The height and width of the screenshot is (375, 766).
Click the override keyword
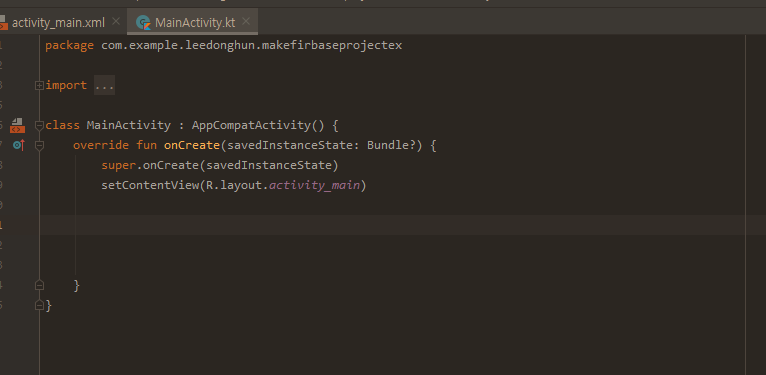101,146
